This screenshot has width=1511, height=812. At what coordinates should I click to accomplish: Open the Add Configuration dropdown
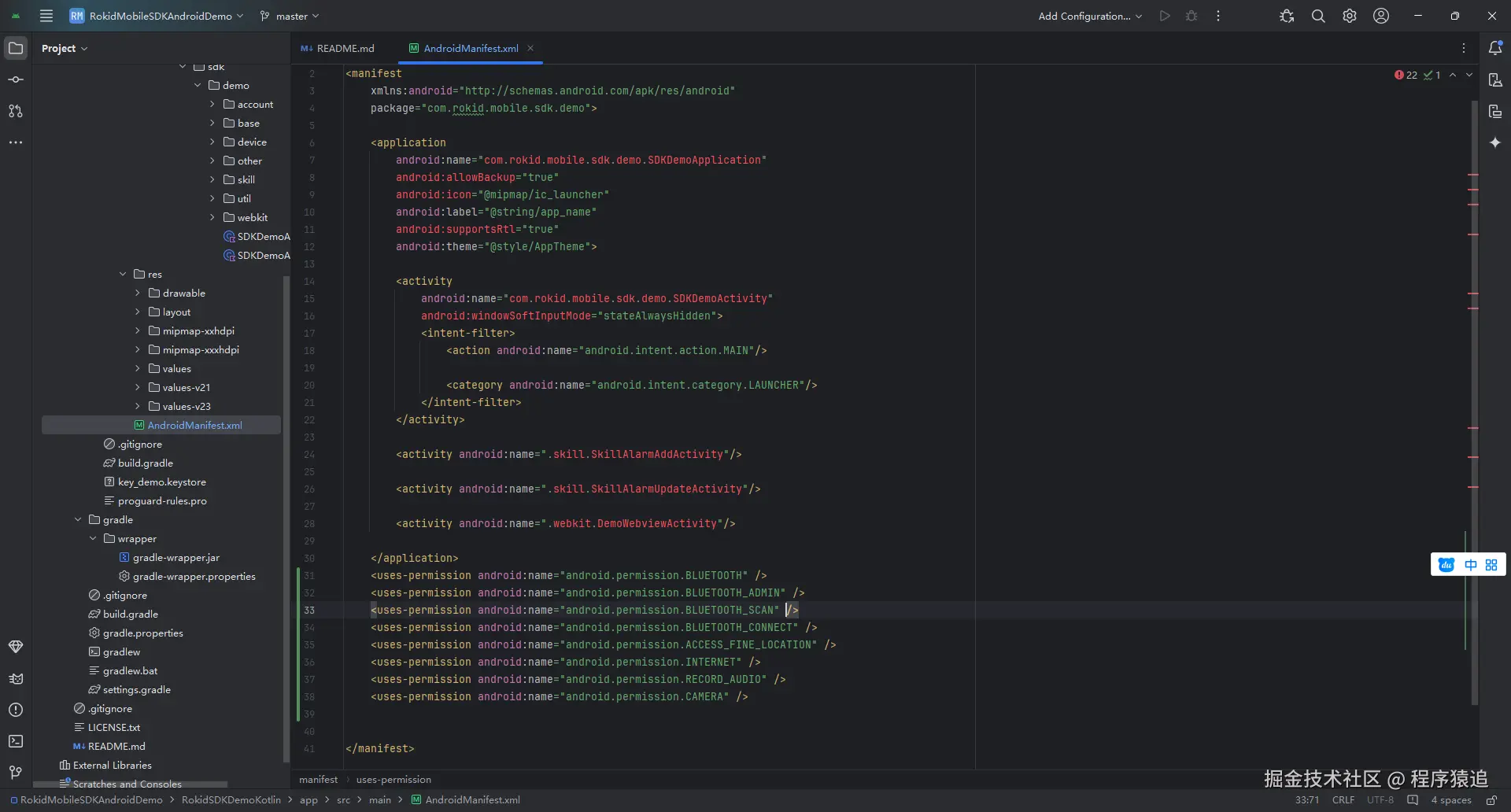point(1089,16)
